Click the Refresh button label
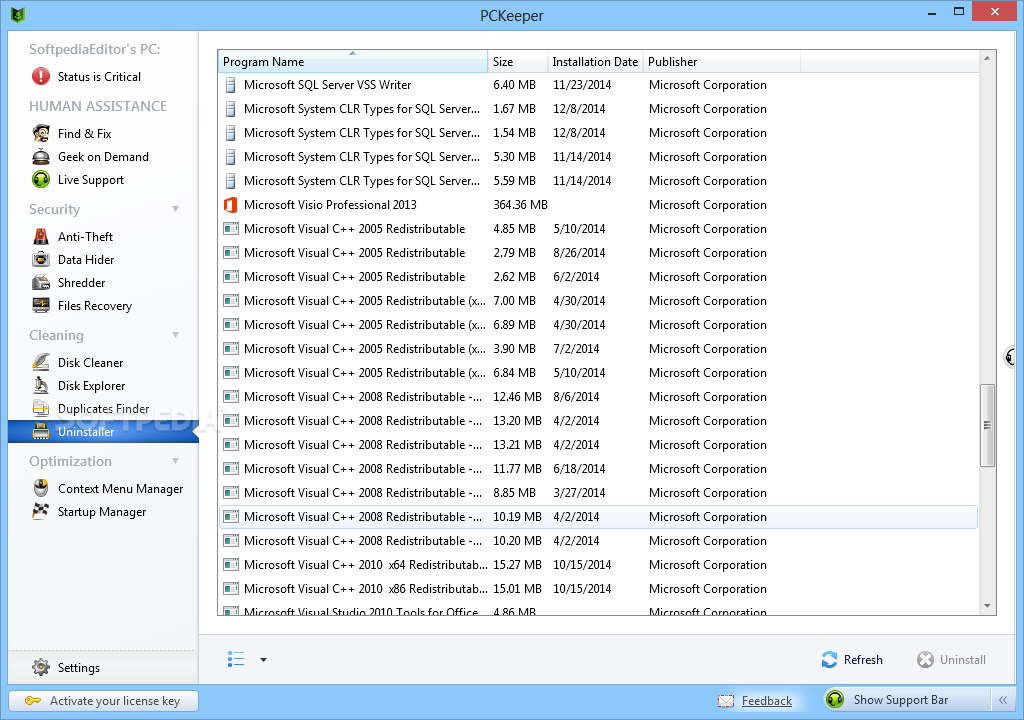 click(x=863, y=660)
